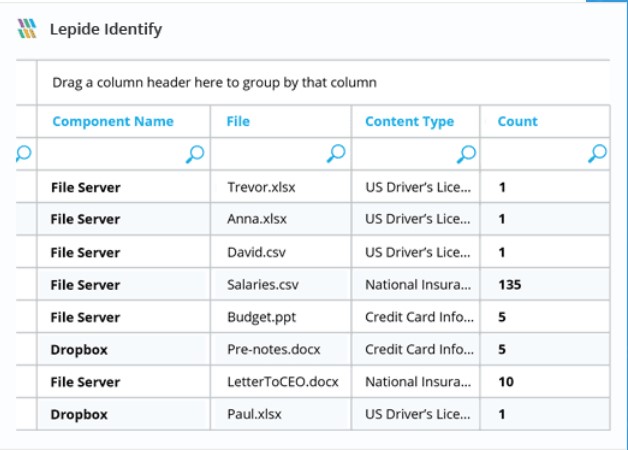Click count 5 in the Pre-notes.docx row

(x=502, y=350)
